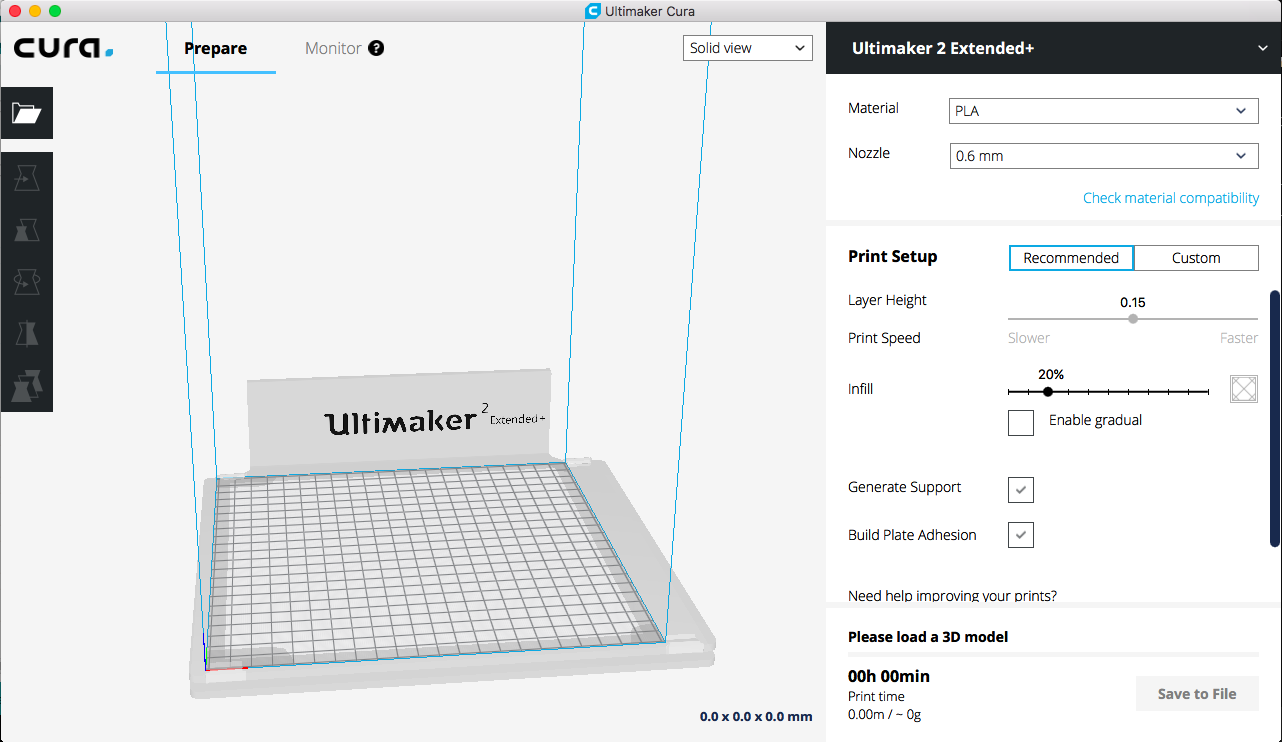Click the 'Faster' speed label

click(x=1239, y=338)
